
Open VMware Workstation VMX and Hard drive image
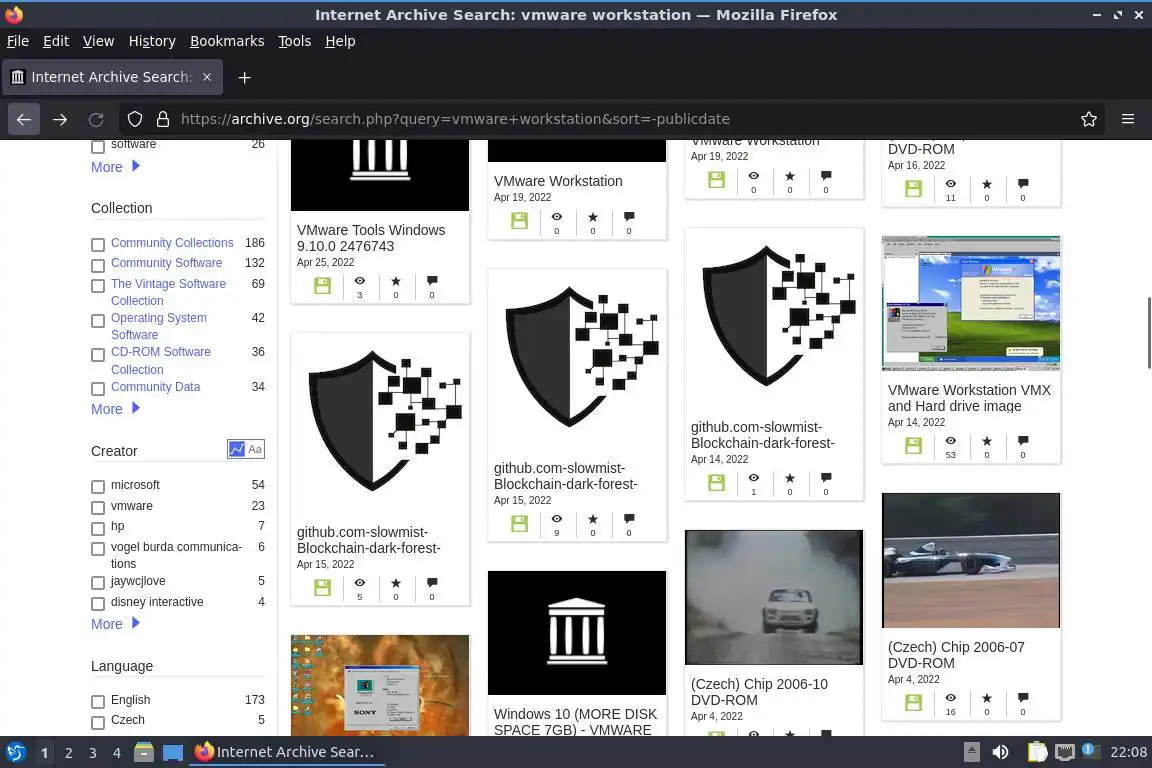point(969,398)
